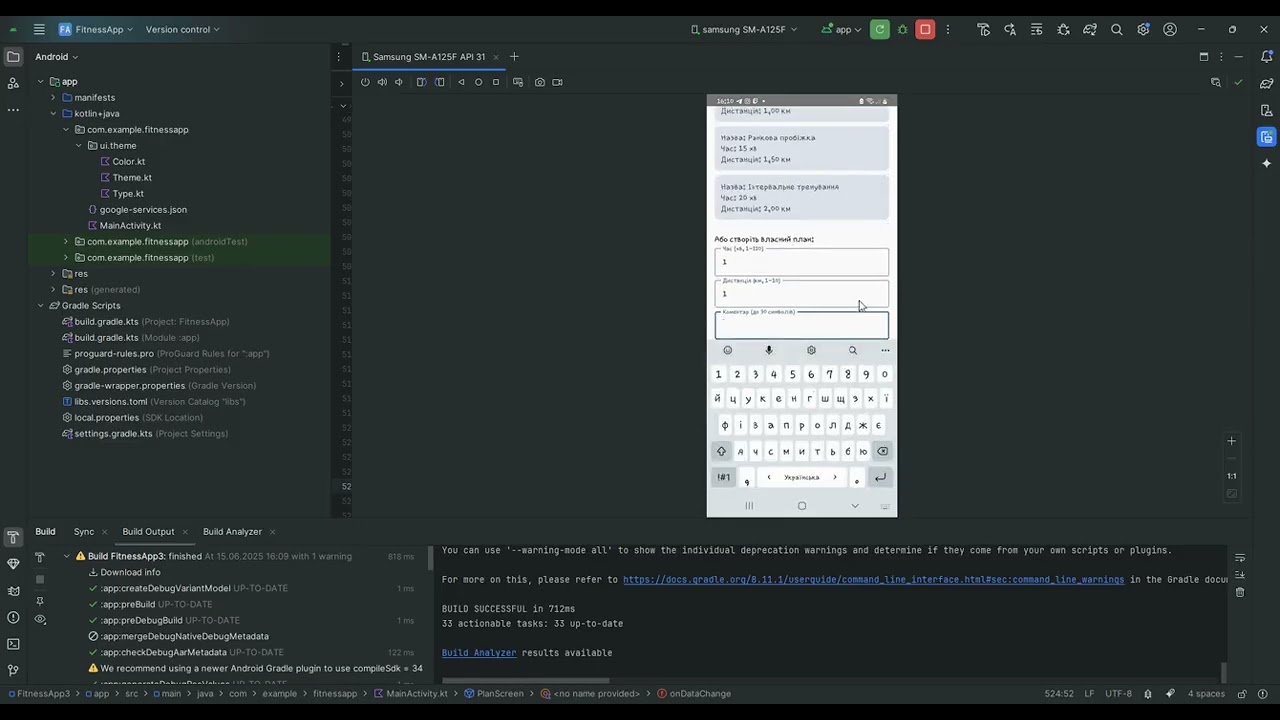Viewport: 1280px width, 720px height.
Task: Switch to the Sync tab
Action: pyautogui.click(x=84, y=531)
